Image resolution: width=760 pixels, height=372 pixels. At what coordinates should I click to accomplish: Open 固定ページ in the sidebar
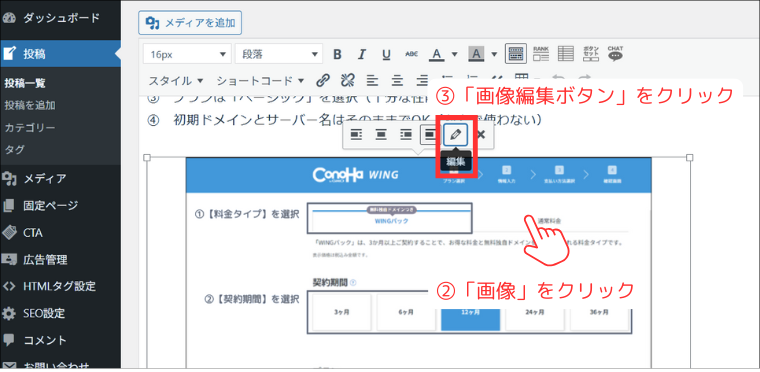coord(60,206)
